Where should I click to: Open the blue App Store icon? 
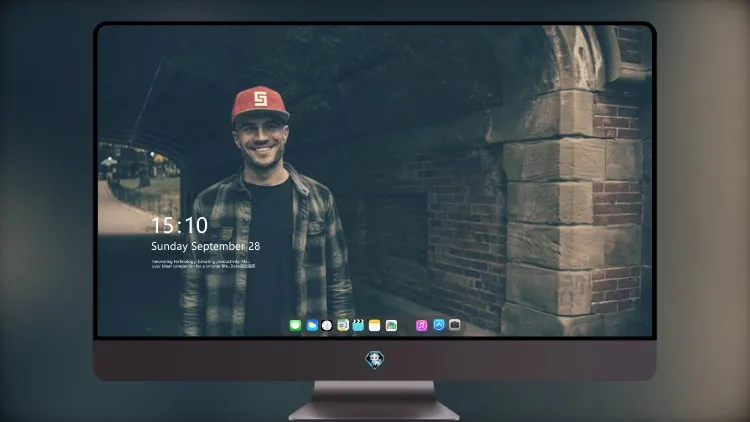pos(439,325)
